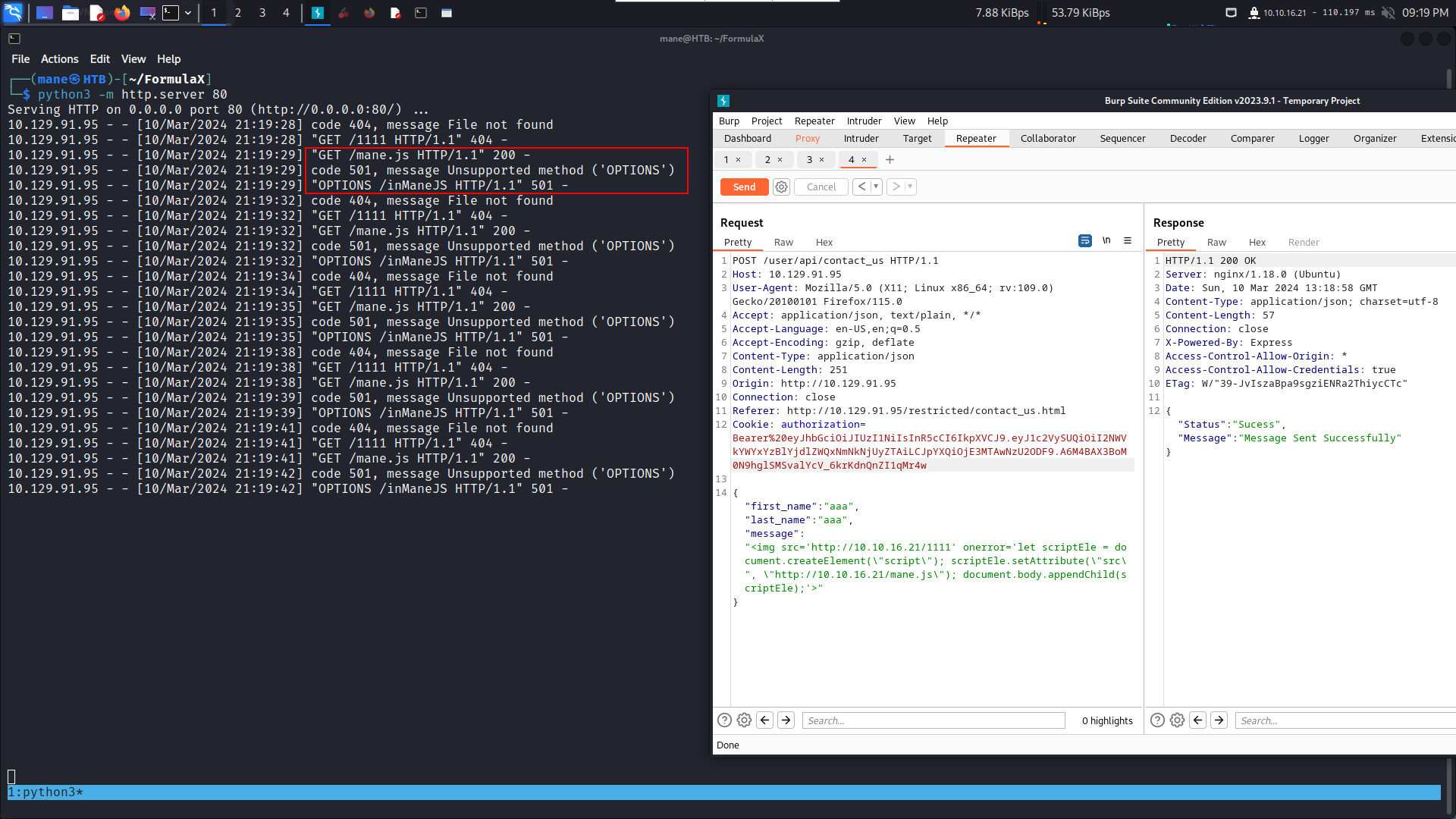Switch to workspace 2
This screenshot has width=1456, height=819.
click(x=237, y=12)
